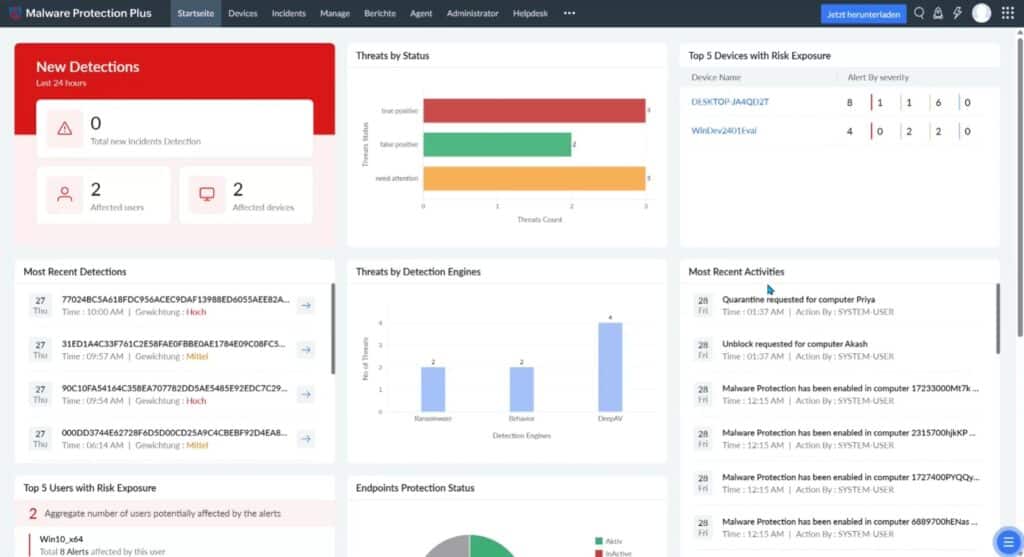
Task: Click the Device Name column header
Action: (716, 77)
